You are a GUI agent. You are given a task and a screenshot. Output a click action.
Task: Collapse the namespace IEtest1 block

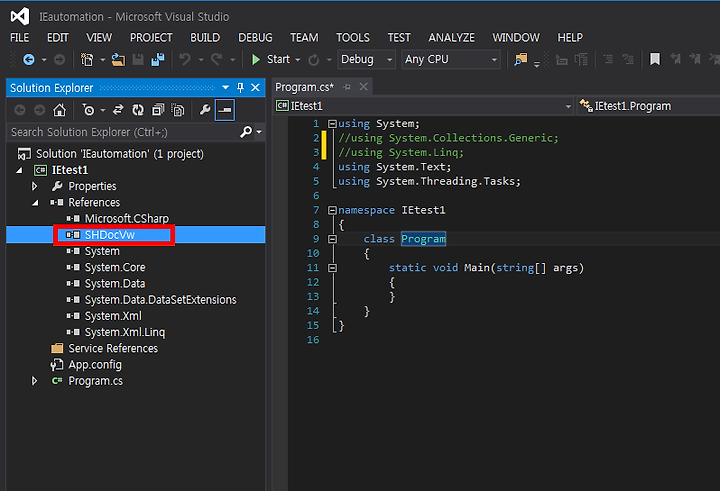coord(332,210)
